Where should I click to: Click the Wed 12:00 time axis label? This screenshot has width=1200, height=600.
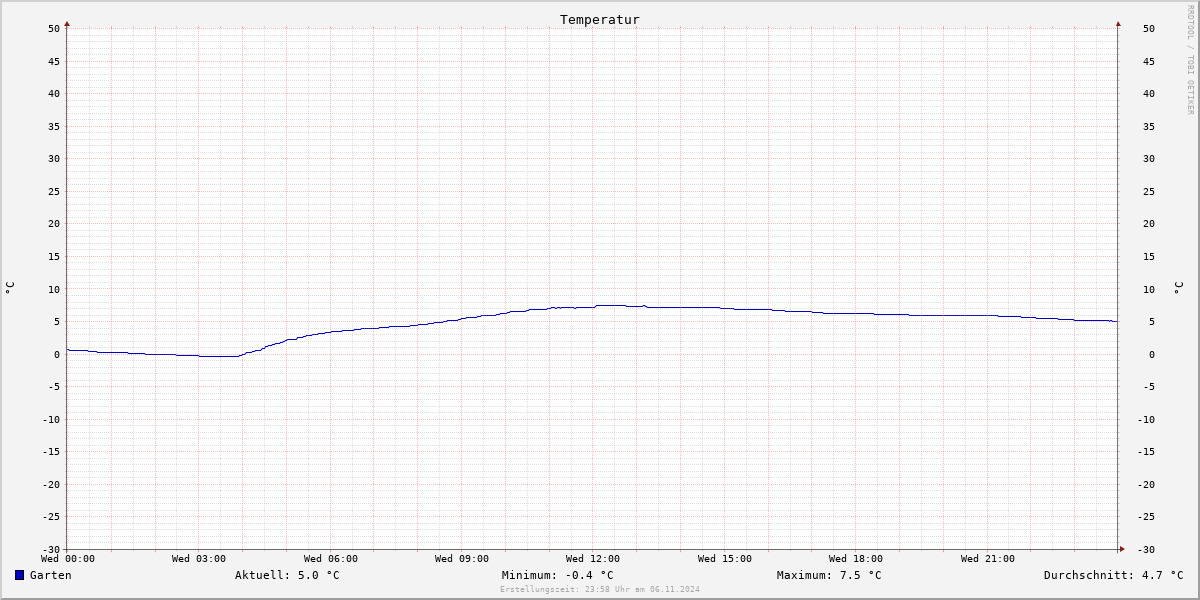click(593, 559)
